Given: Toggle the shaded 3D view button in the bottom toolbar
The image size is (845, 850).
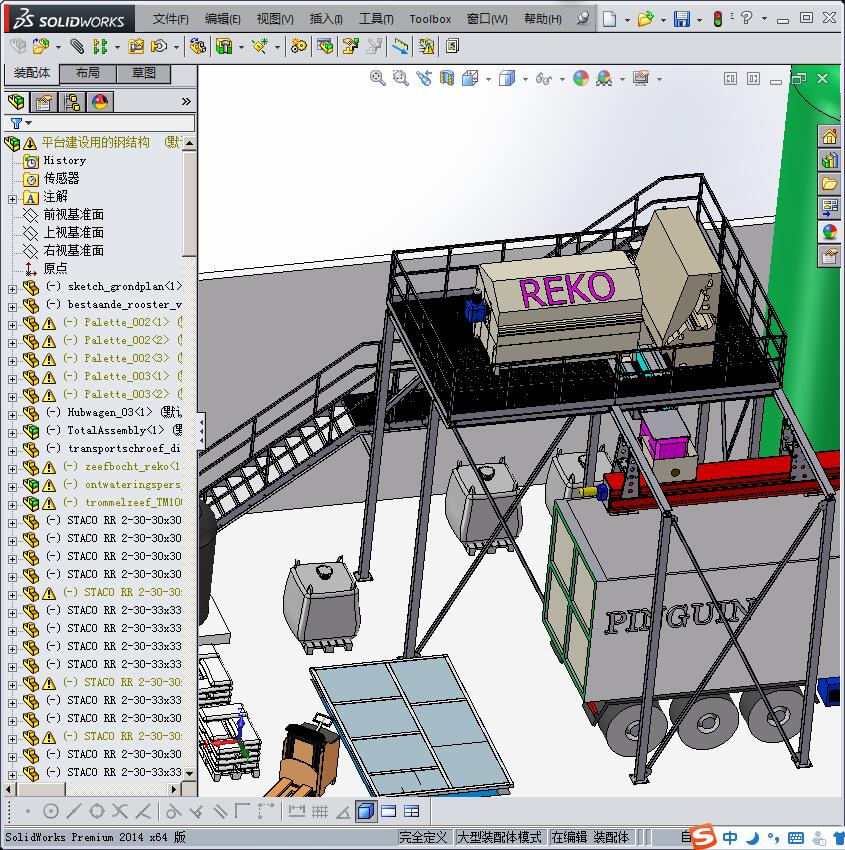Looking at the screenshot, I should pyautogui.click(x=366, y=811).
